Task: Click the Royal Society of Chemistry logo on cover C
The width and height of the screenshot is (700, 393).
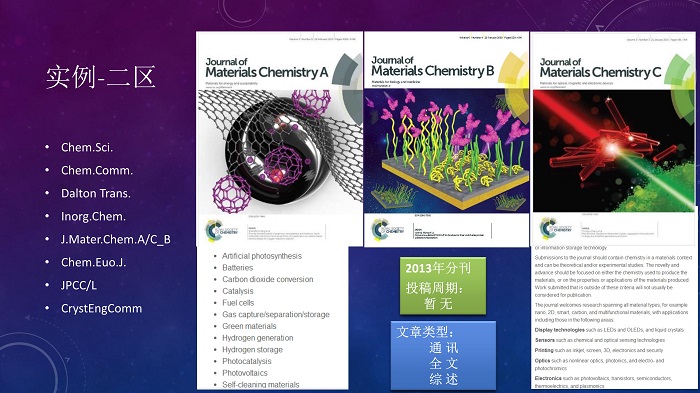Action: point(556,229)
